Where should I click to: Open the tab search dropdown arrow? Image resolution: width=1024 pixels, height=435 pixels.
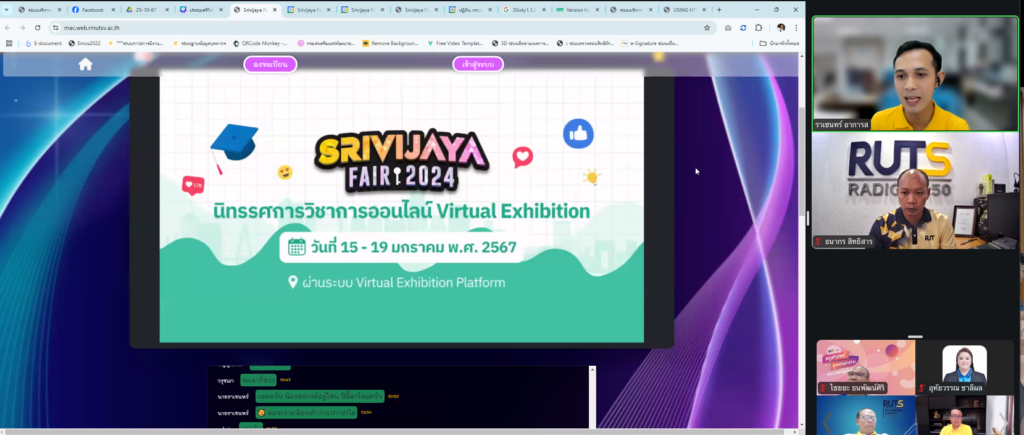point(7,10)
